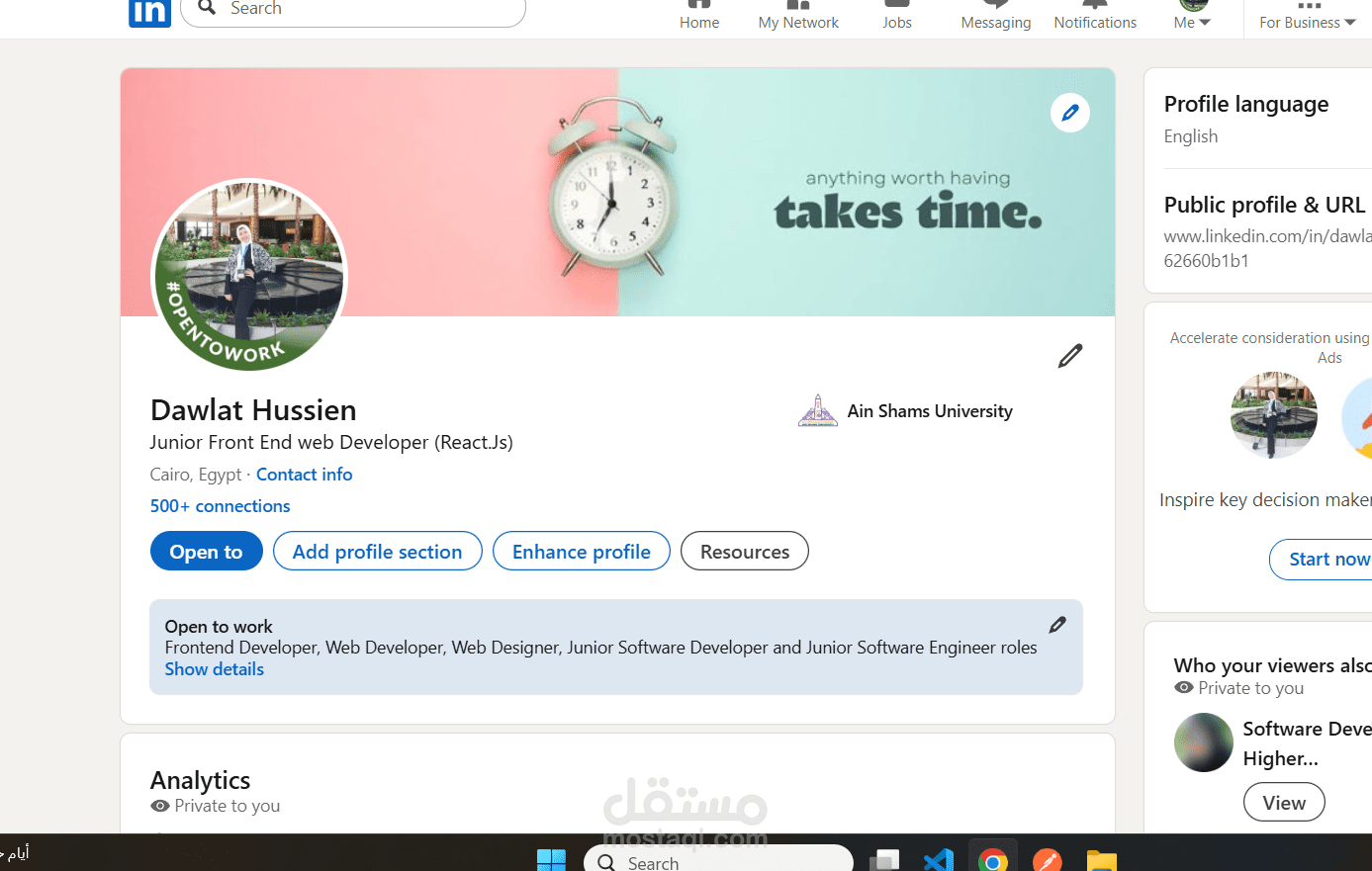Click the Open to button

(207, 551)
